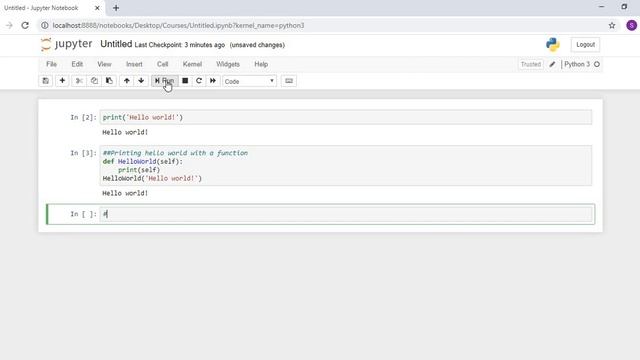Click into the HelloWorld function code cell

pyautogui.click(x=346, y=165)
